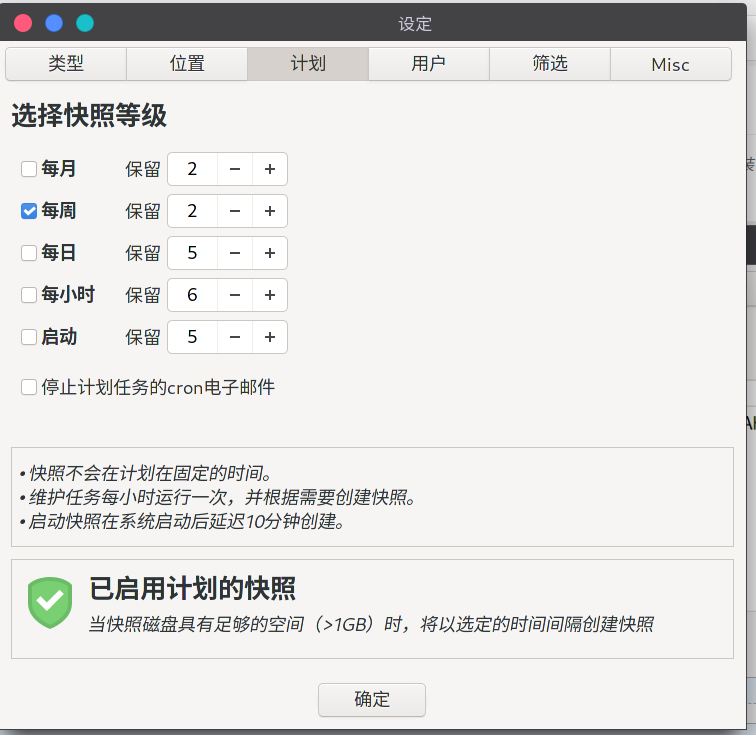
Task: Click the note 启动快照在系统启动后延迟10分钟创建
Action: (183, 521)
